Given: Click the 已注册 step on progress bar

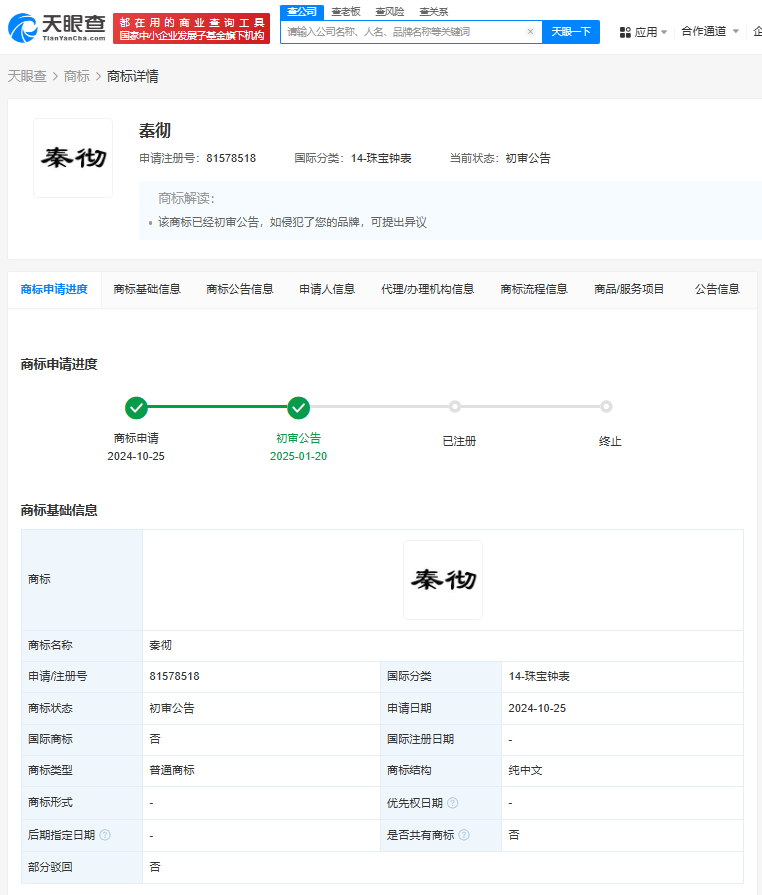Looking at the screenshot, I should 455,407.
